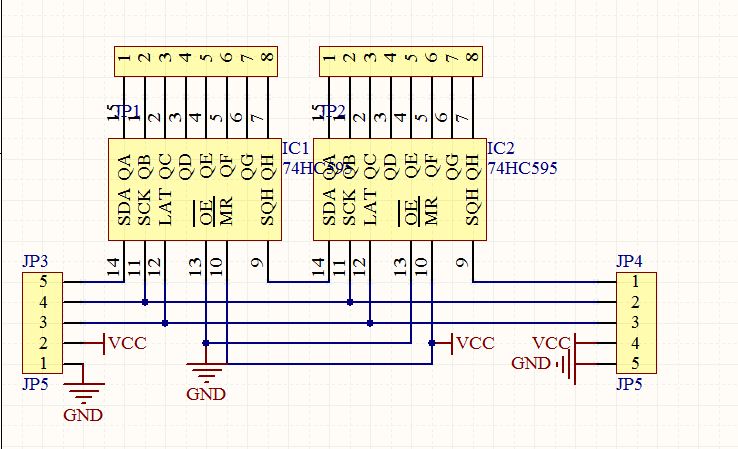Click the IC1 designator label
Screen dimensions: 738x449
tap(296, 148)
